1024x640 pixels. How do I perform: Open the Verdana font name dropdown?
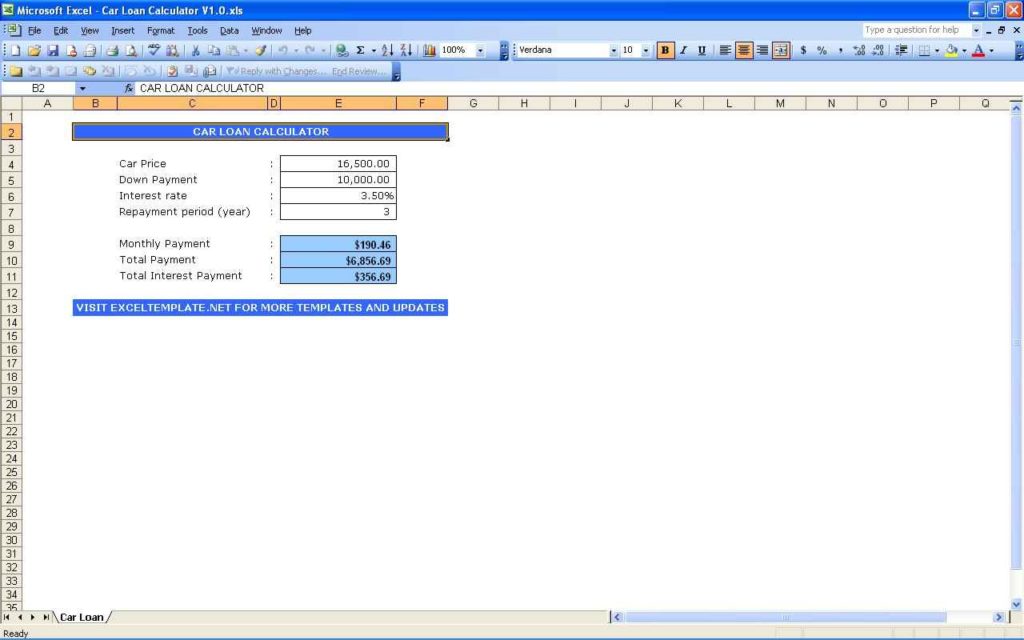pos(614,50)
